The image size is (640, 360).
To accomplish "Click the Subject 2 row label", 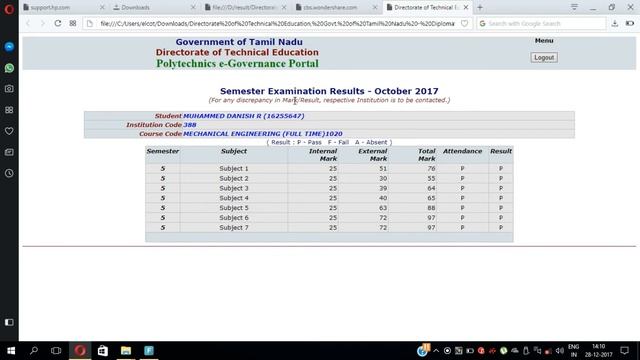I will tap(233, 178).
